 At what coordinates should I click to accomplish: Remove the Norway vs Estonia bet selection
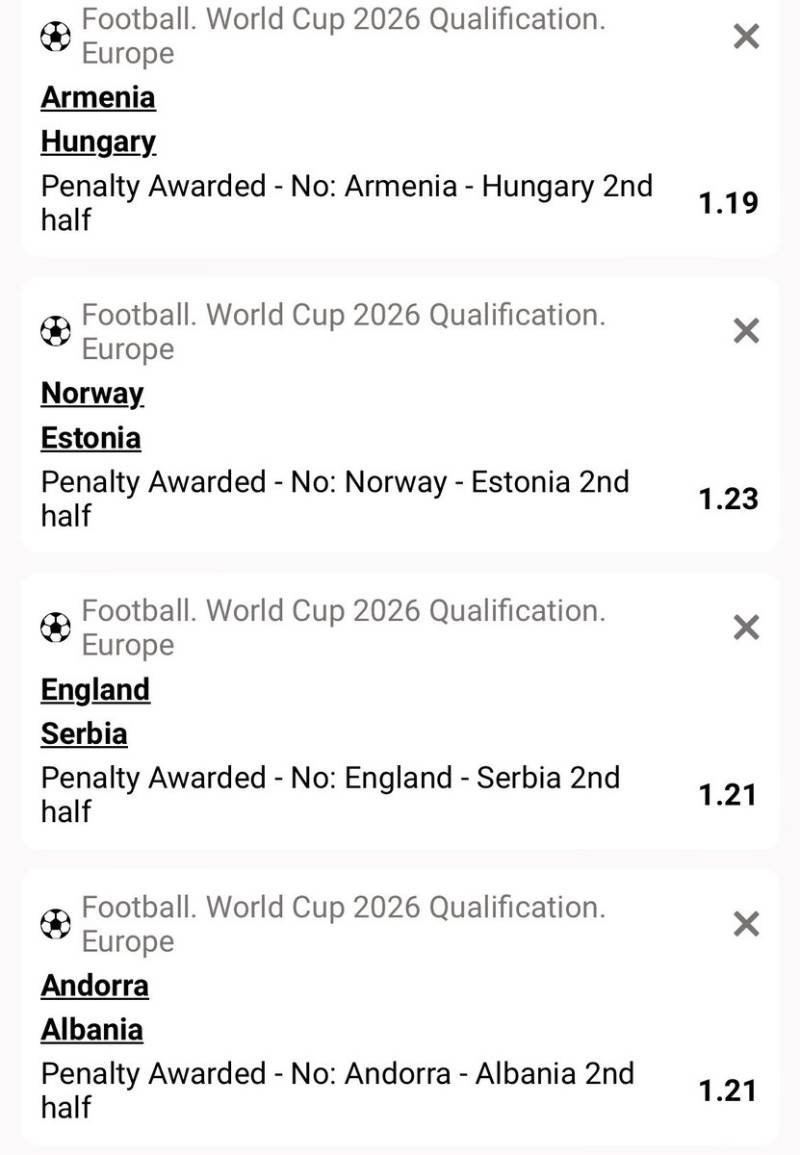coord(746,331)
